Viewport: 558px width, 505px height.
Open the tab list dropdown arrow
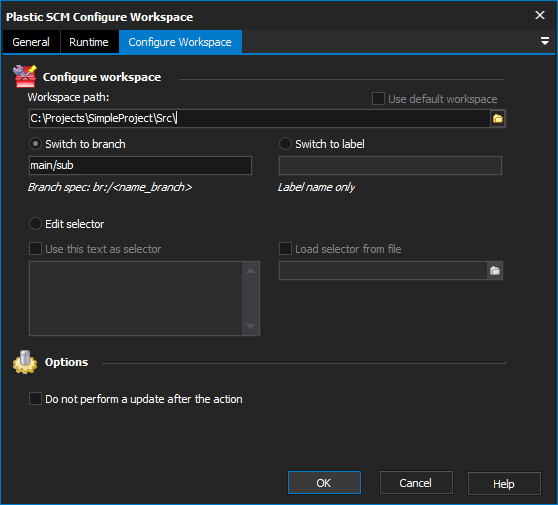click(x=544, y=41)
